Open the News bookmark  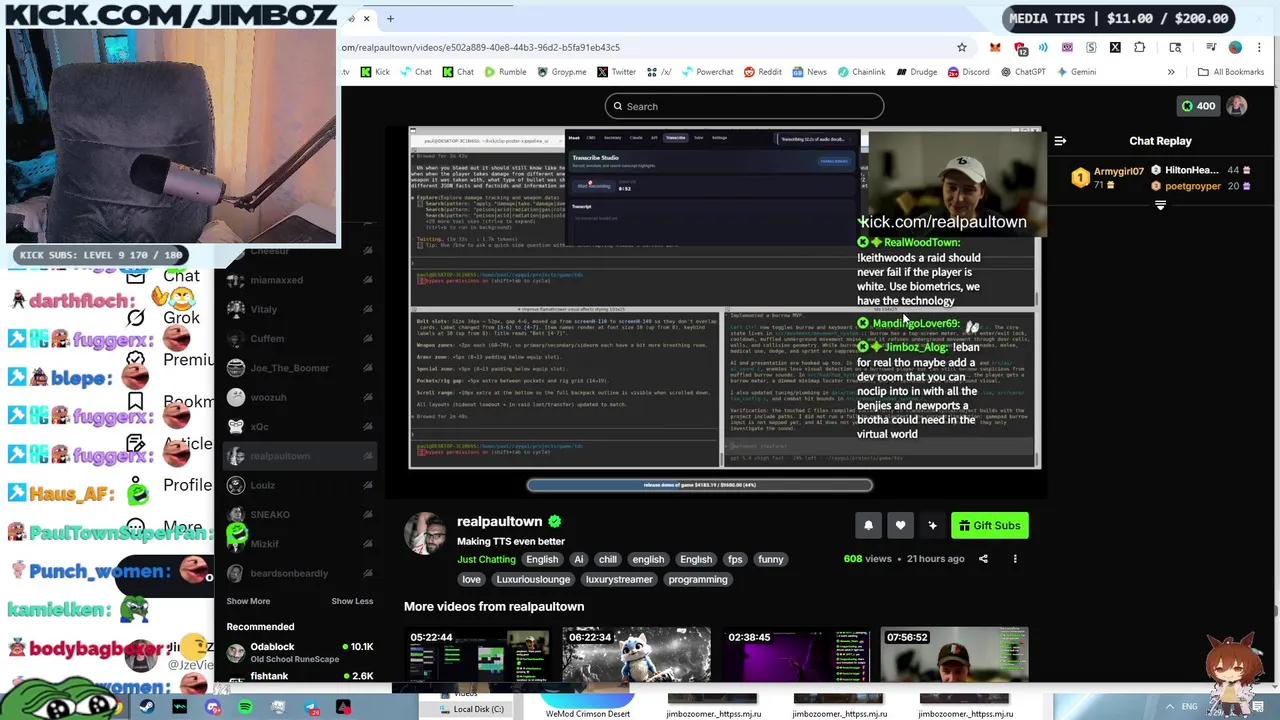coord(809,72)
